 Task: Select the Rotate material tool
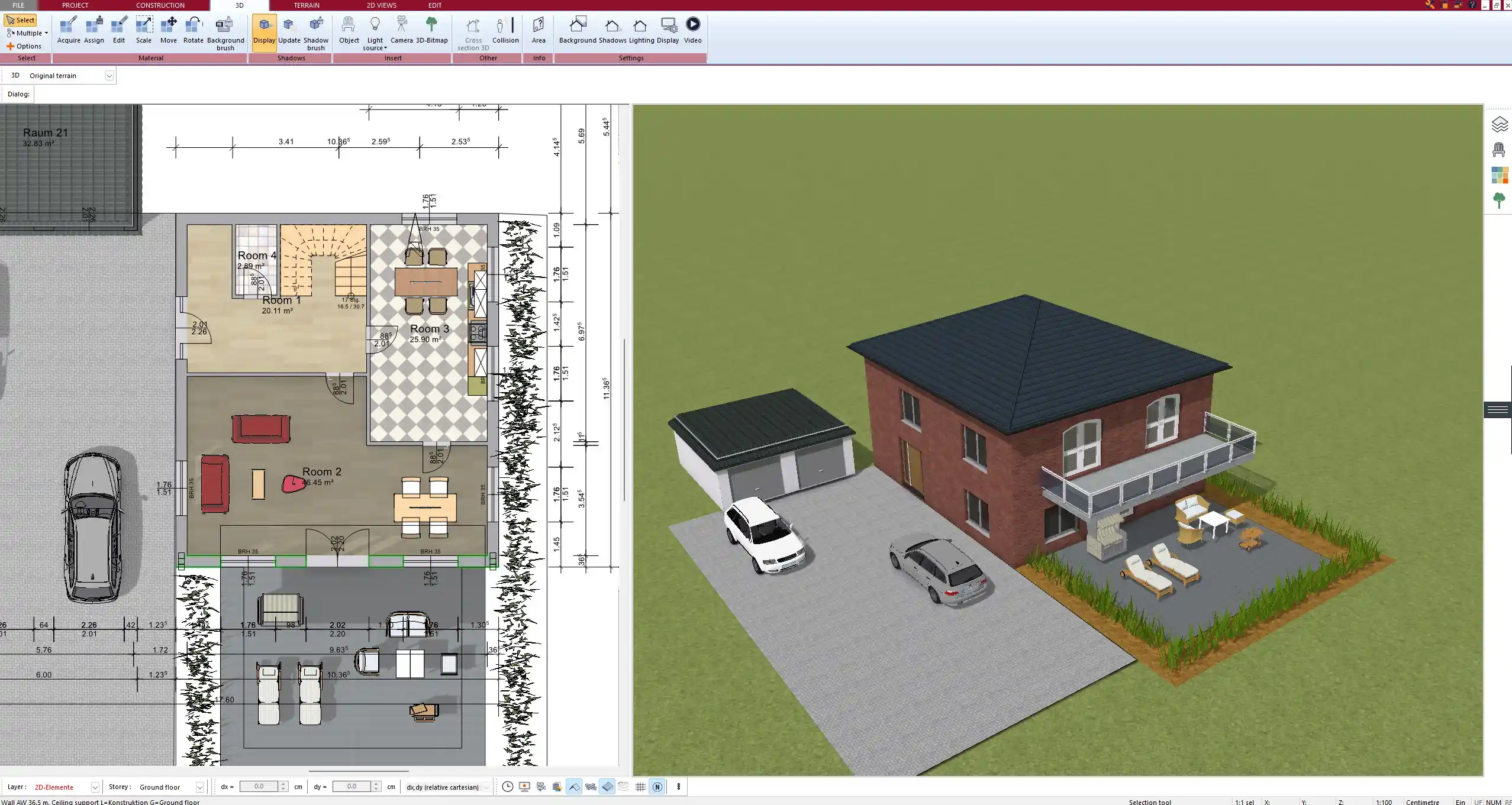click(193, 31)
